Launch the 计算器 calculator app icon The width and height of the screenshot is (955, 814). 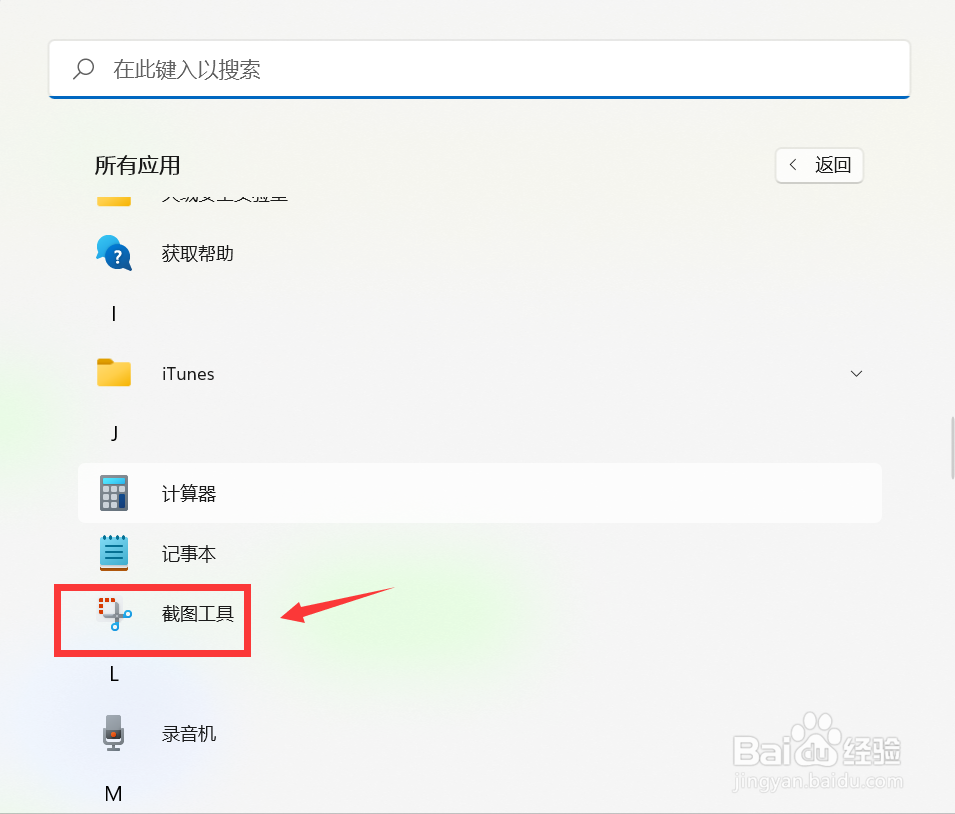click(113, 492)
